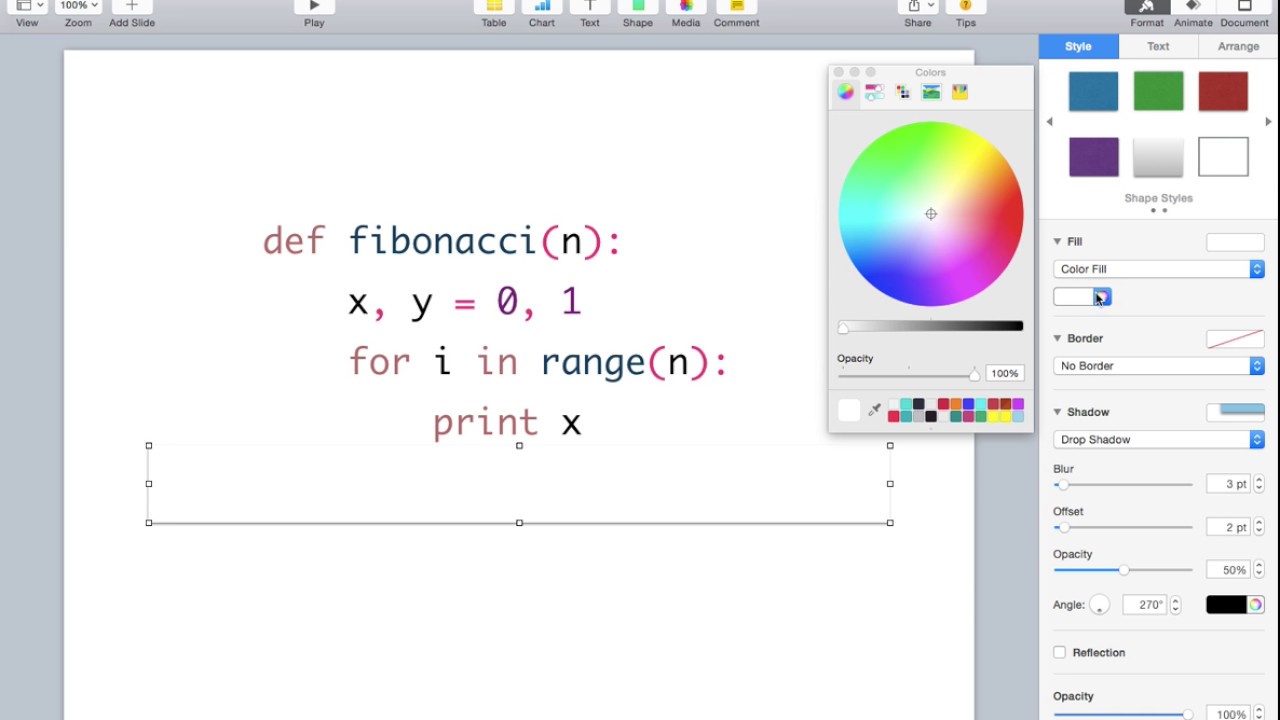Adjust the brightness slider in Colors
Image resolution: width=1280 pixels, height=720 pixels.
click(931, 326)
